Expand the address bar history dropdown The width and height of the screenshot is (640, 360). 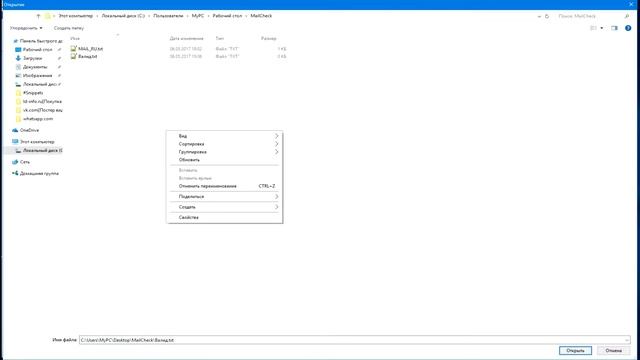point(539,16)
